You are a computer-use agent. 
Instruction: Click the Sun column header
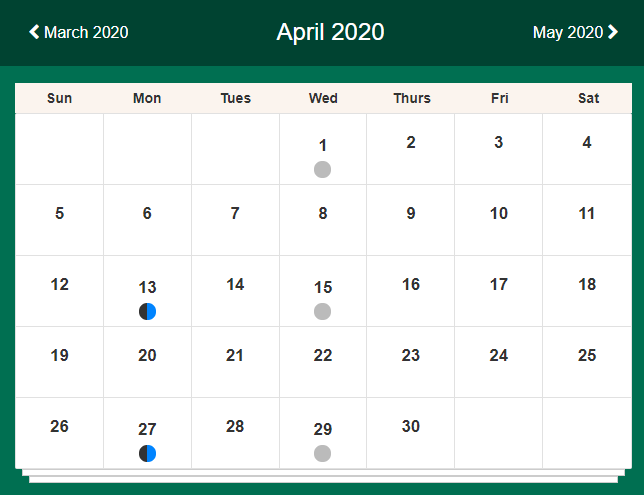pos(60,98)
